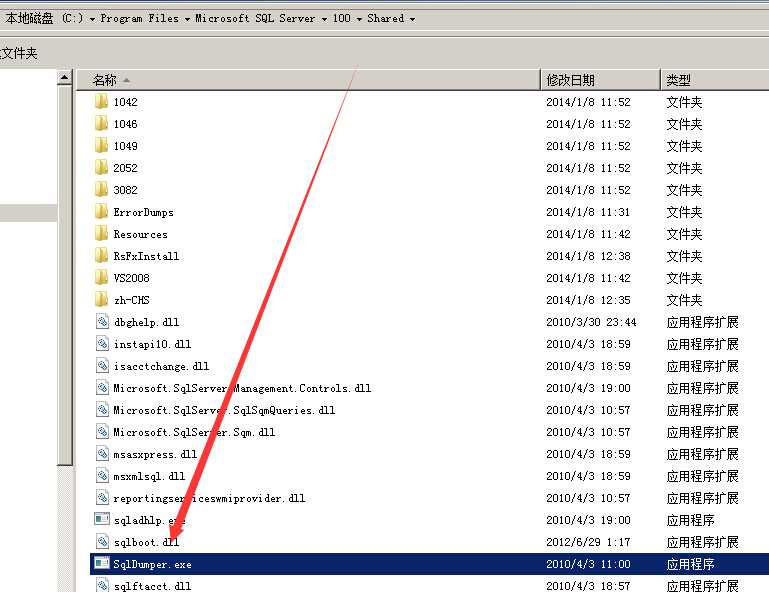This screenshot has height=592, width=769.
Task: Select the Resources folder icon
Action: click(x=101, y=234)
